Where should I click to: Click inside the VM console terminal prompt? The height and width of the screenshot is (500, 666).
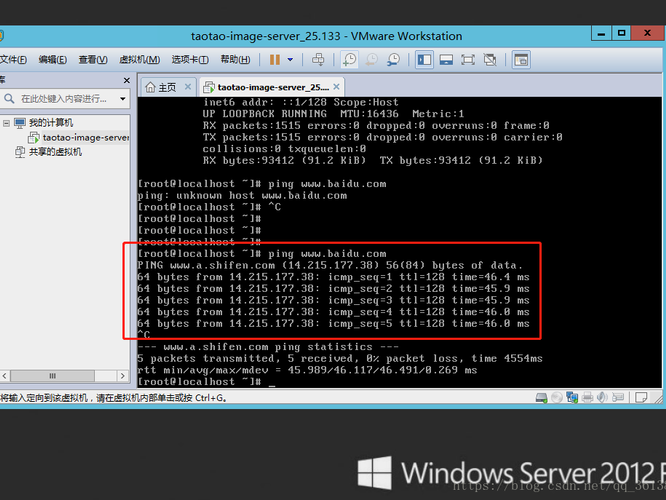[x=206, y=381]
